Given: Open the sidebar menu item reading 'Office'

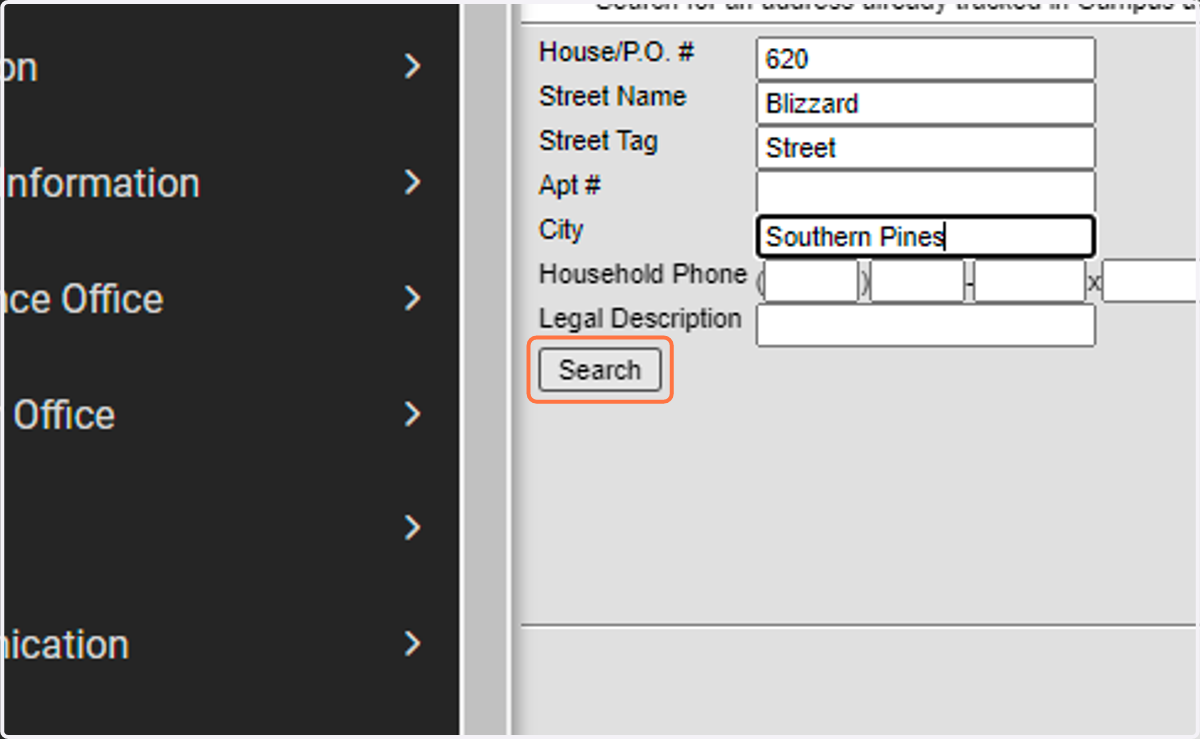Looking at the screenshot, I should (x=64, y=415).
